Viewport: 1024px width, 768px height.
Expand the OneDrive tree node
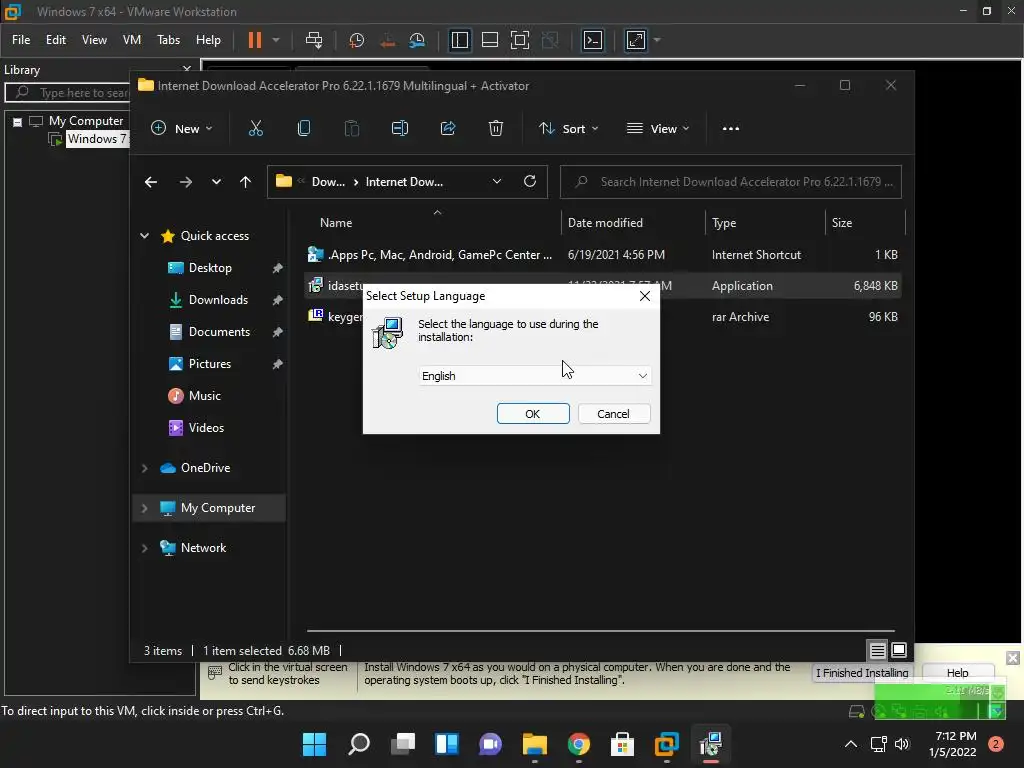point(144,468)
